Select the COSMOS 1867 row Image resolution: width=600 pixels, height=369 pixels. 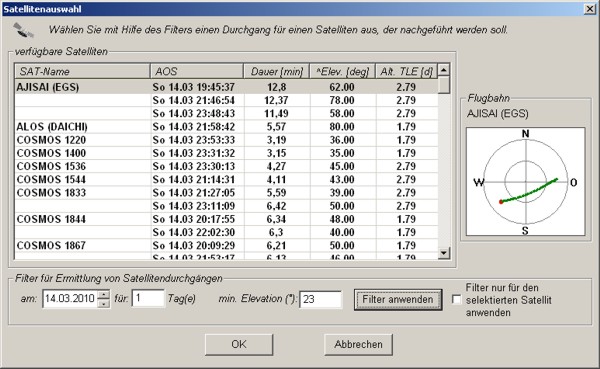pyautogui.click(x=227, y=245)
